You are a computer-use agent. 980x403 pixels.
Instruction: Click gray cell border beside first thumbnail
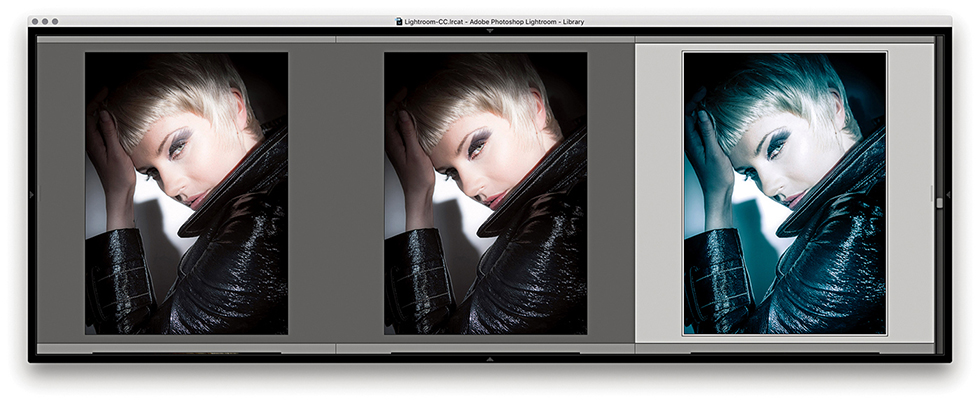click(x=60, y=193)
